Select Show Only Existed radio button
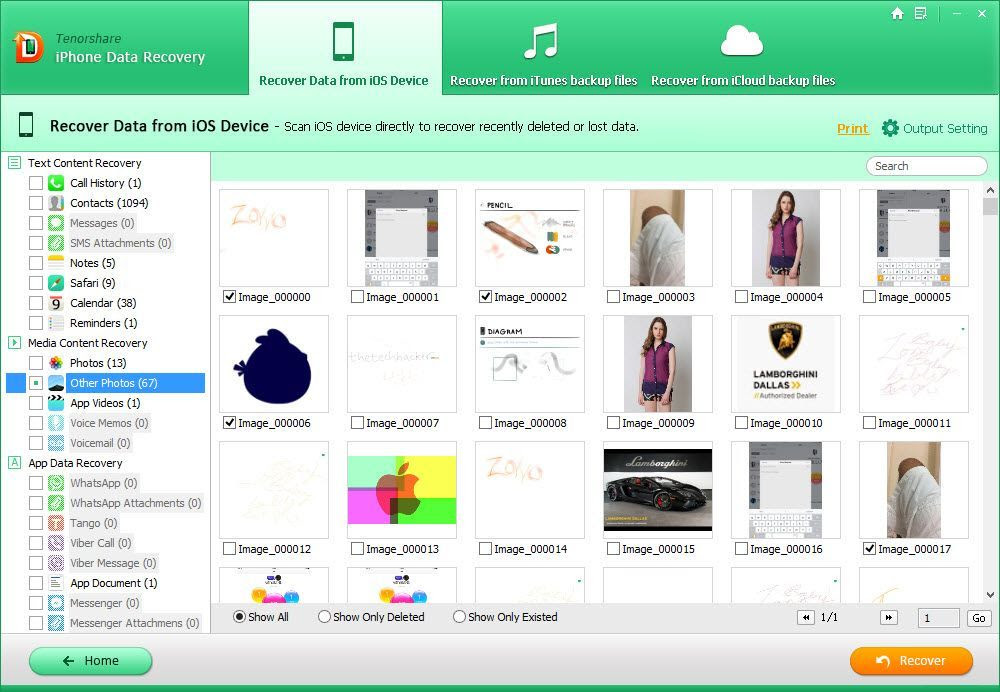This screenshot has width=1000, height=692. (459, 617)
